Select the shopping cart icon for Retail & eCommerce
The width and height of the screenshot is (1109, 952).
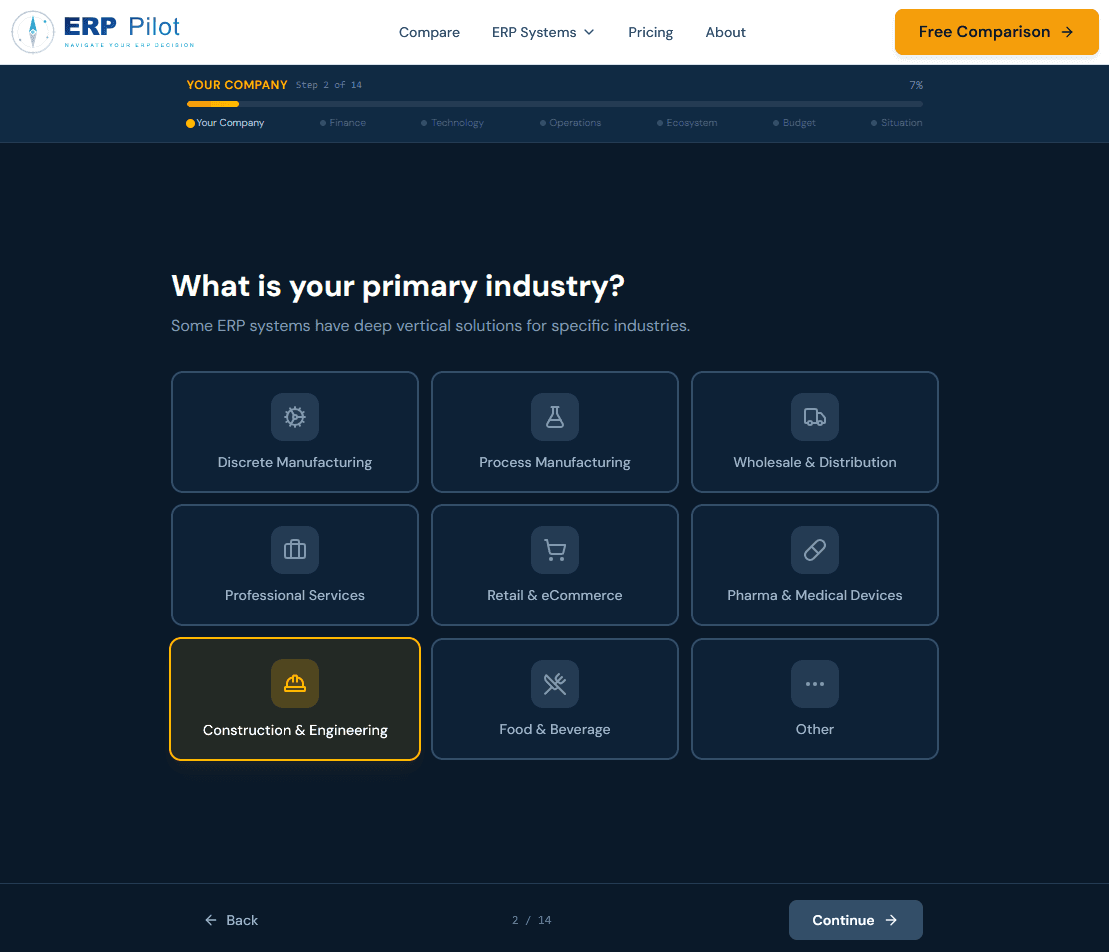click(x=554, y=550)
